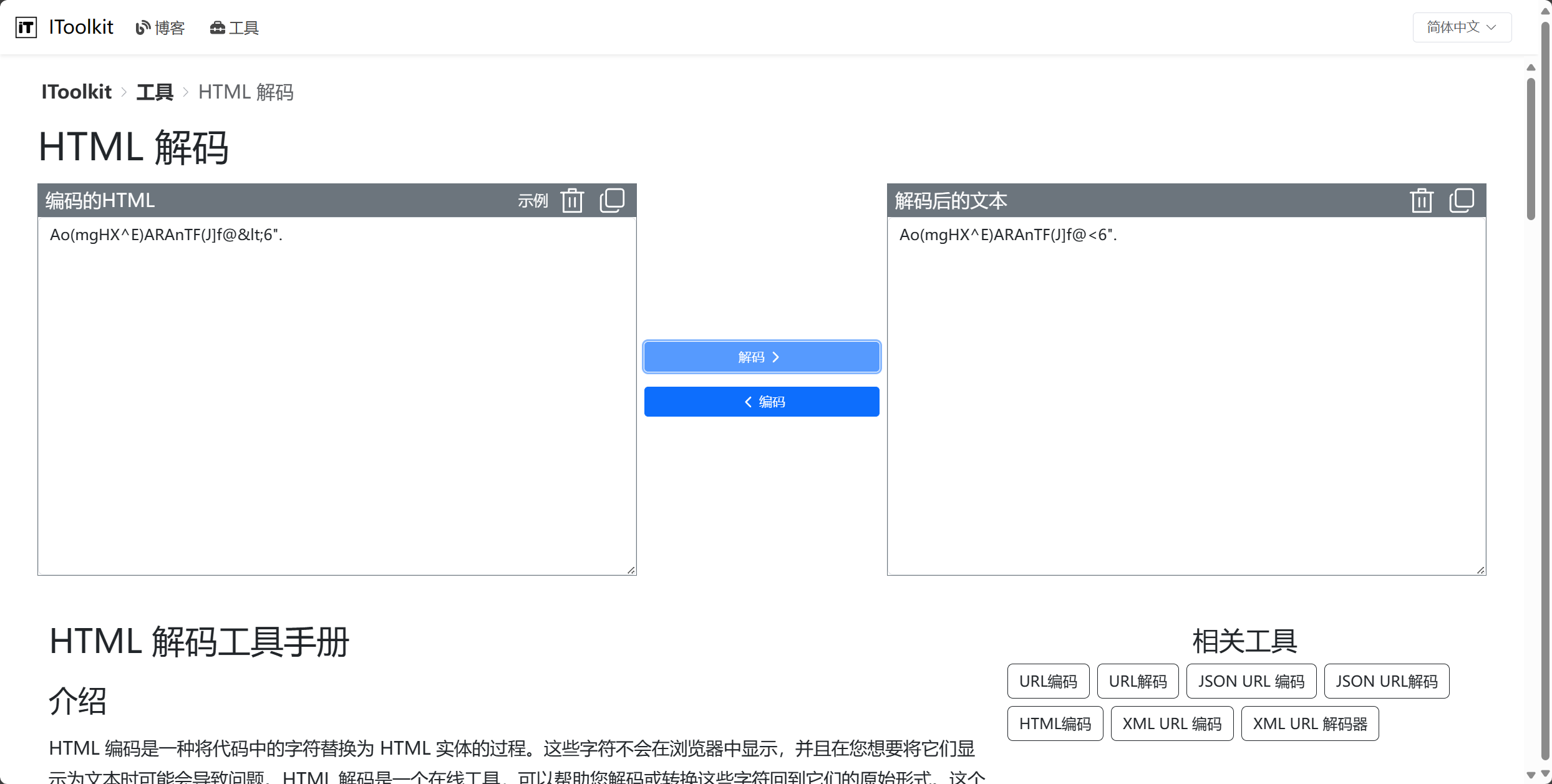The width and height of the screenshot is (1552, 784).
Task: Click the page vertical scrollbar thumb
Action: (x=1530, y=150)
